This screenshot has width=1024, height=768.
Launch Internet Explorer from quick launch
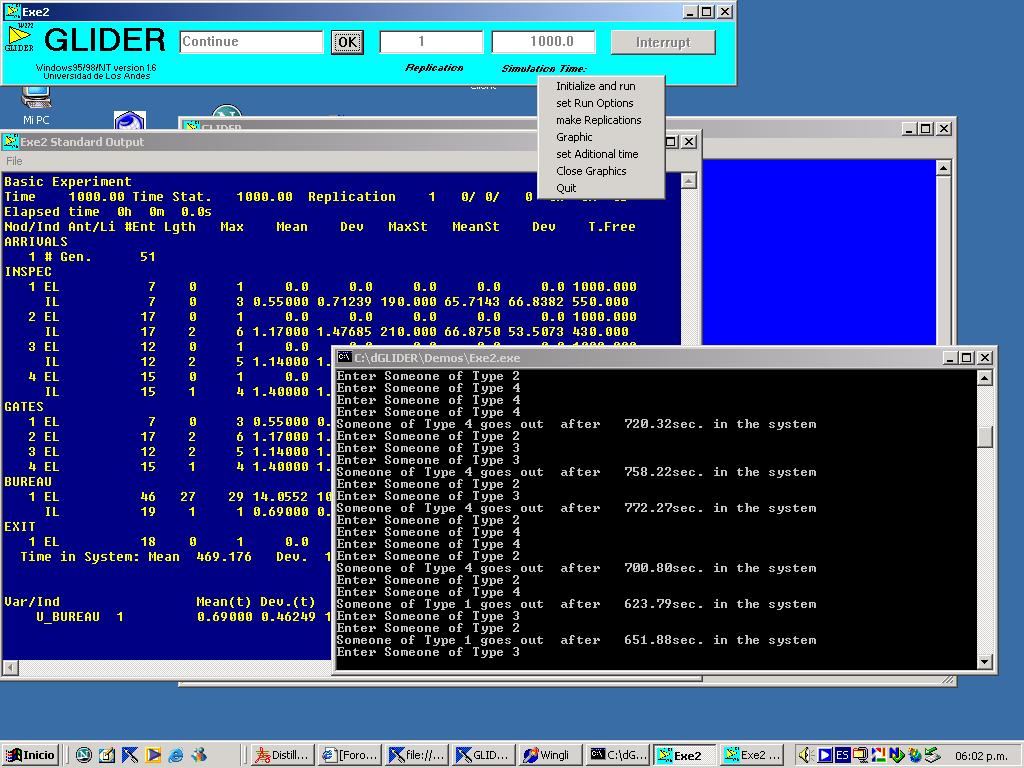[x=176, y=755]
